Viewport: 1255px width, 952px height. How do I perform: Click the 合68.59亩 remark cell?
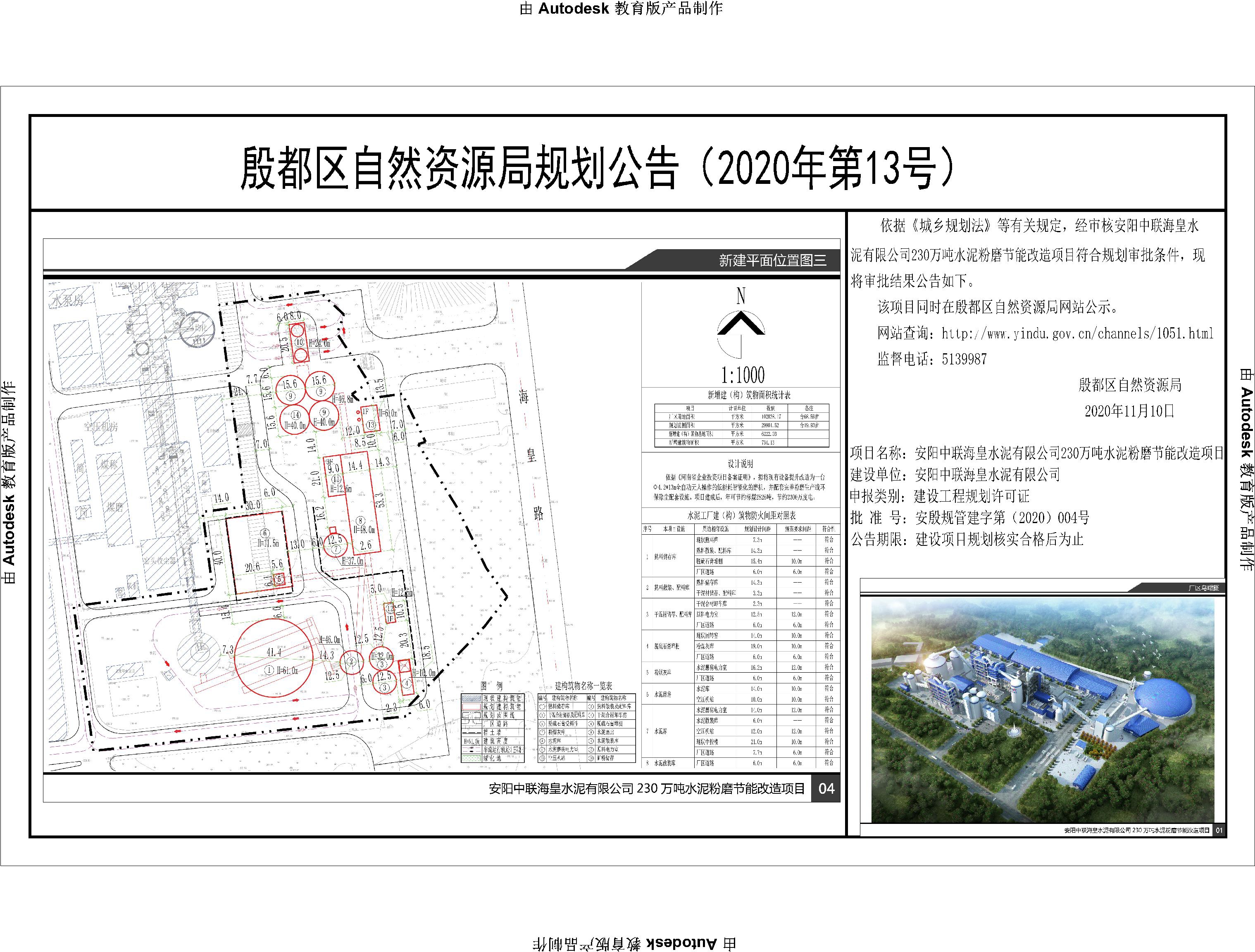(x=810, y=416)
